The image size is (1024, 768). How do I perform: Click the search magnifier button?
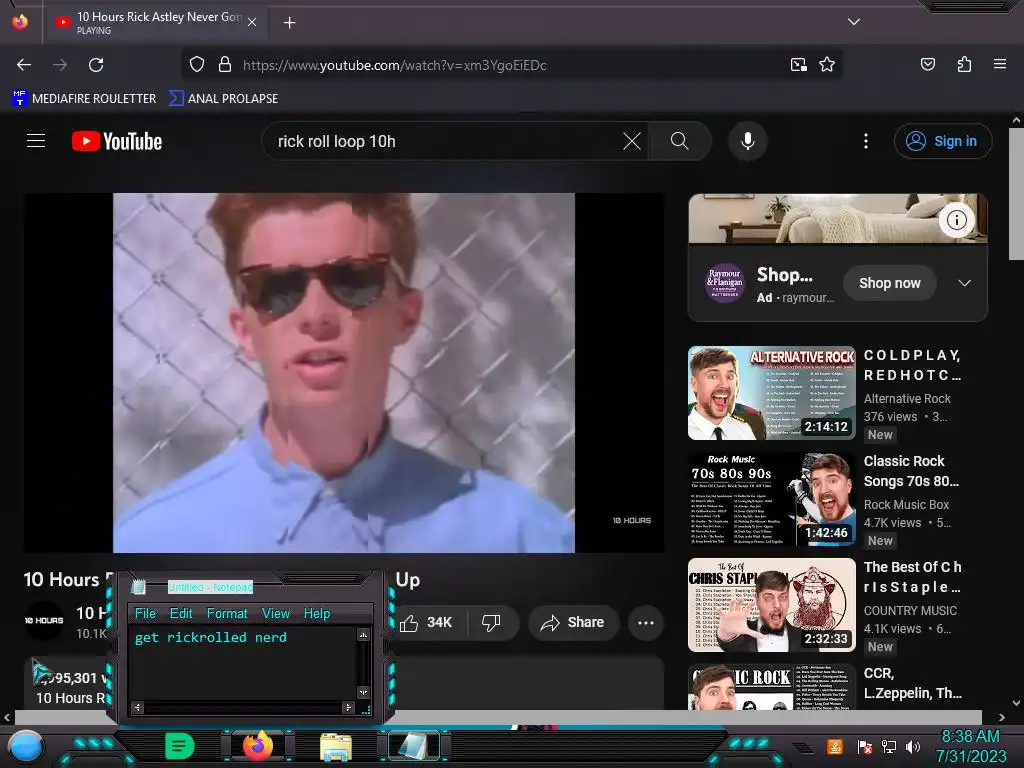tap(680, 141)
